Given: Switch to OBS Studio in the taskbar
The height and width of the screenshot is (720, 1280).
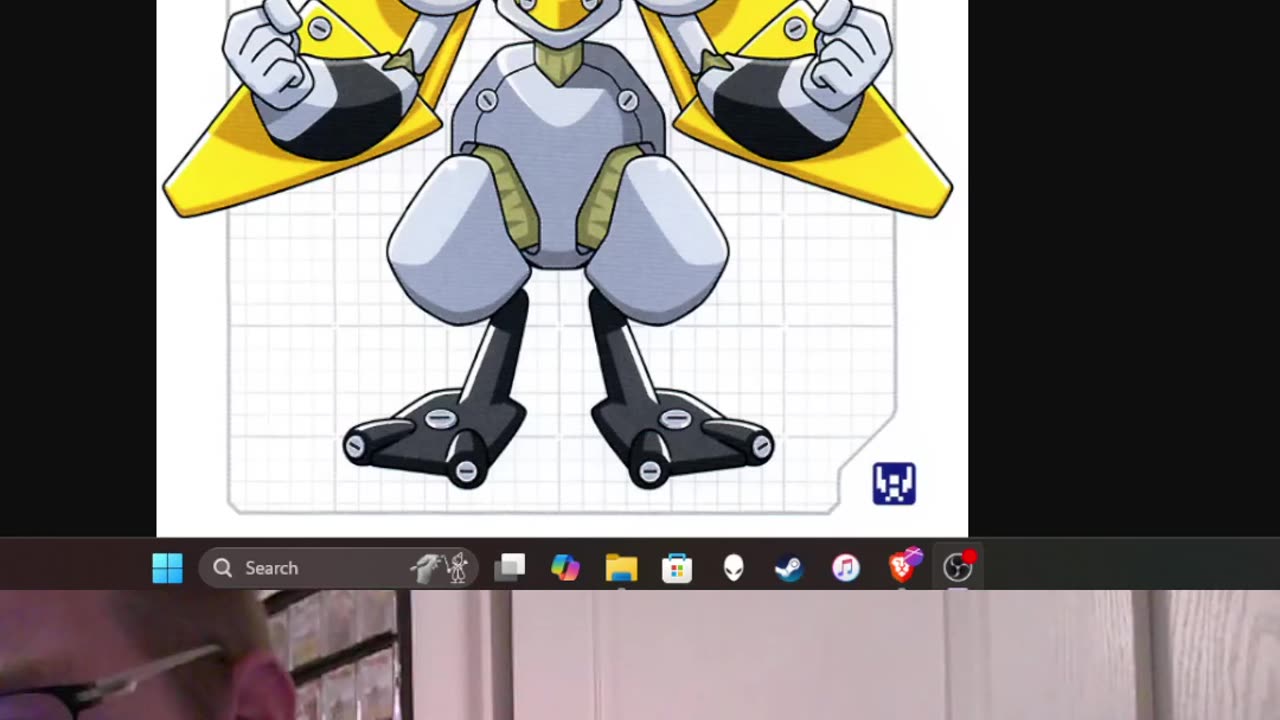Looking at the screenshot, I should [x=958, y=567].
